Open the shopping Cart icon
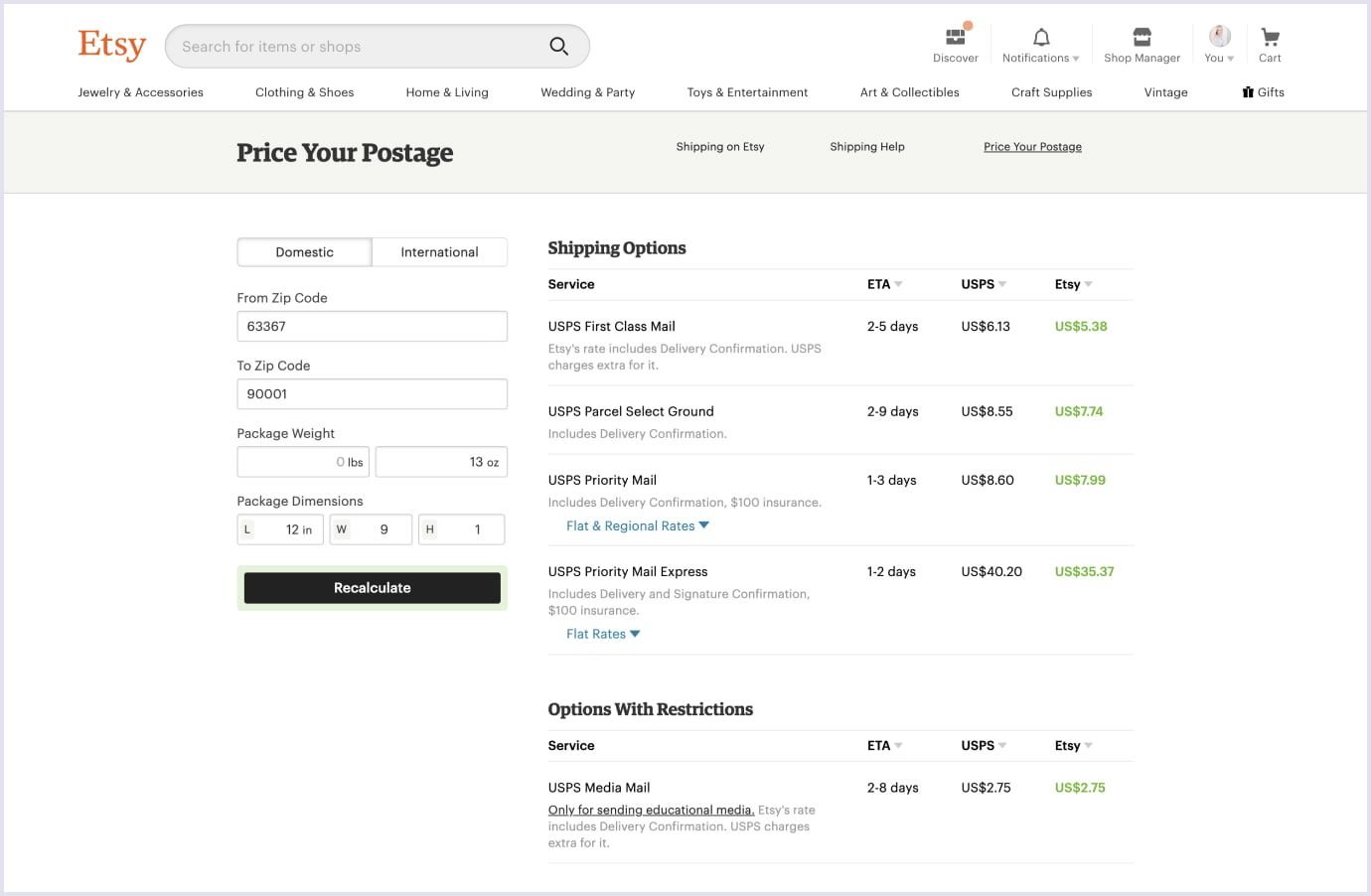 pyautogui.click(x=1270, y=37)
